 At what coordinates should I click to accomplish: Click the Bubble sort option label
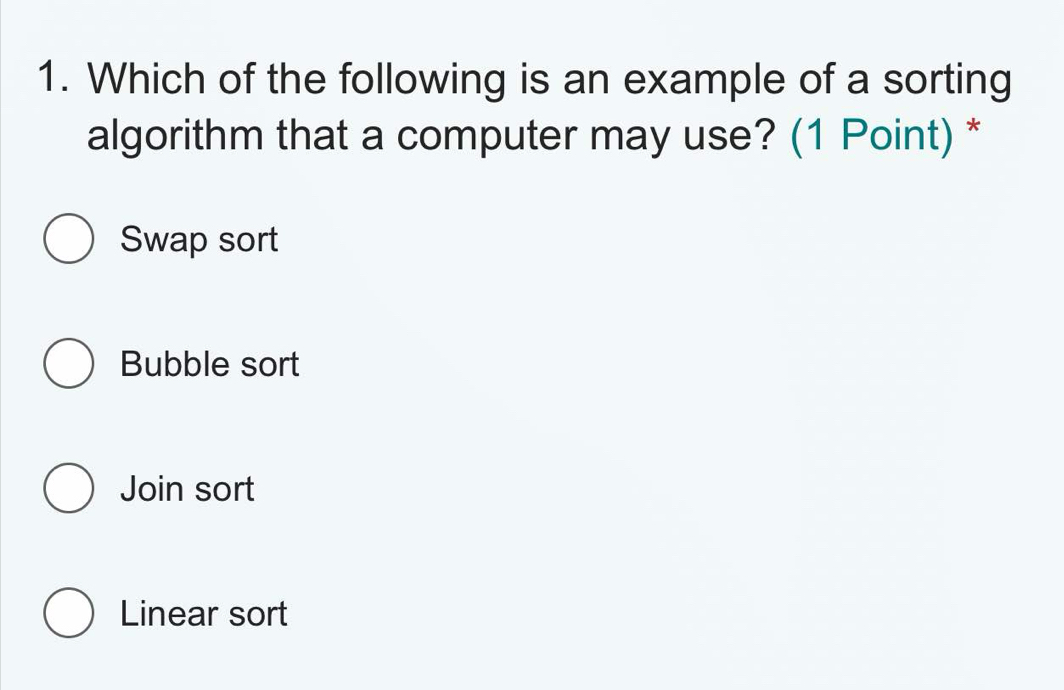click(x=208, y=363)
